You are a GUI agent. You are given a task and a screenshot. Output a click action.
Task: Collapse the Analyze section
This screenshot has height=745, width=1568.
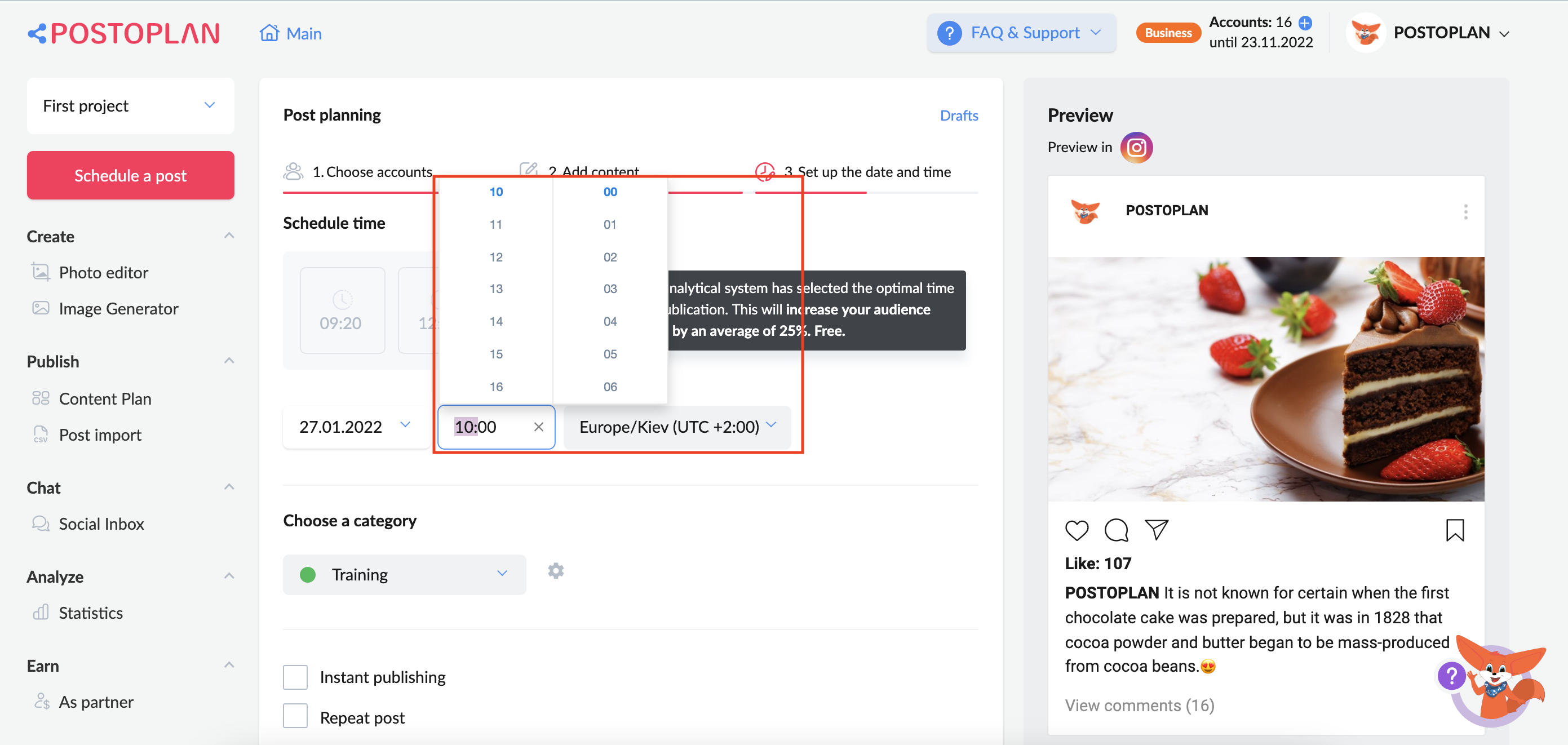[x=229, y=576]
